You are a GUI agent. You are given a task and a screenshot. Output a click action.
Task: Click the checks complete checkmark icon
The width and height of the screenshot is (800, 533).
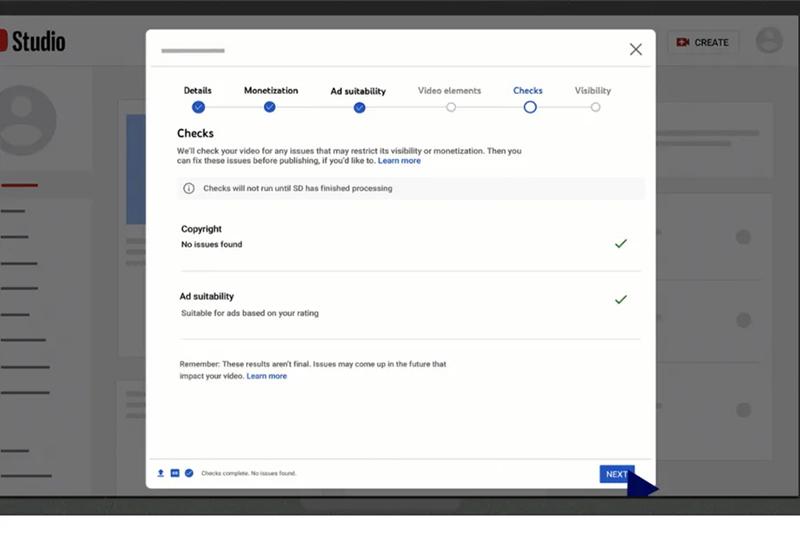tap(189, 473)
